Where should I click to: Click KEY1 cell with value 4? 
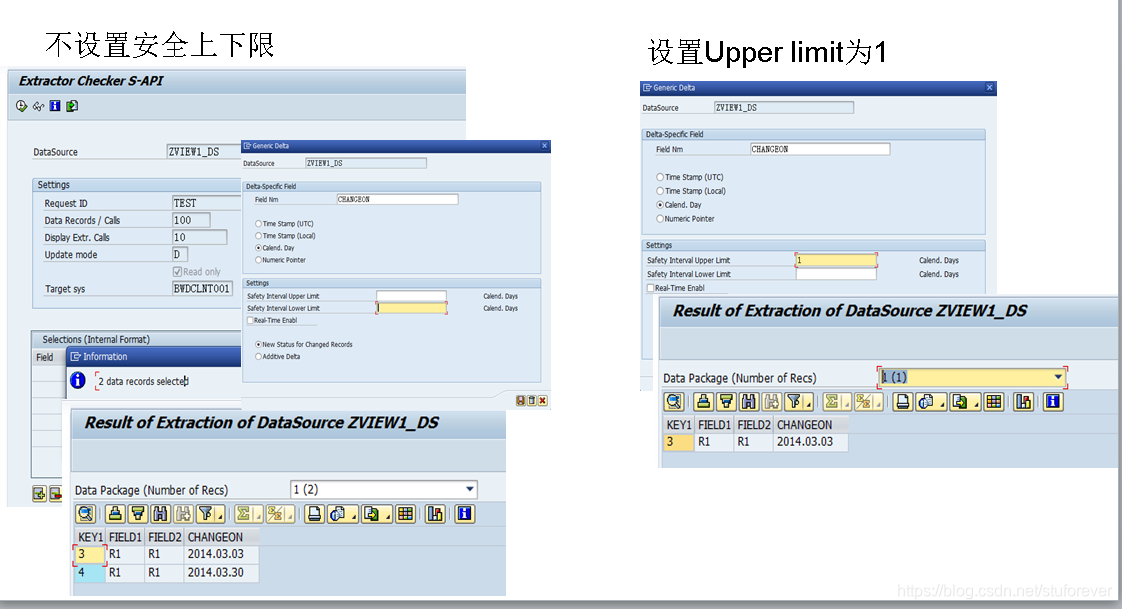(89, 573)
